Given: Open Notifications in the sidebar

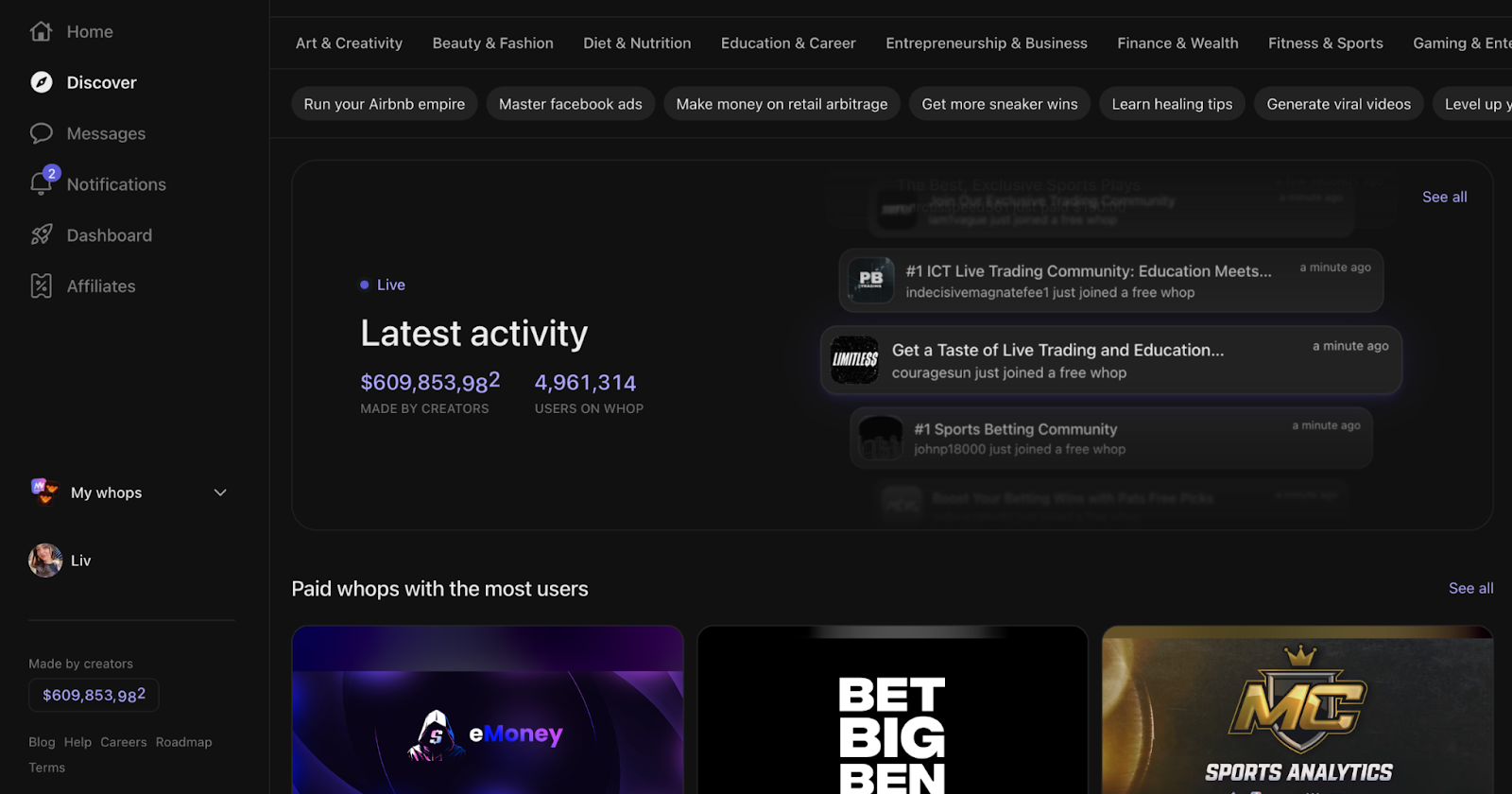Looking at the screenshot, I should click(116, 184).
